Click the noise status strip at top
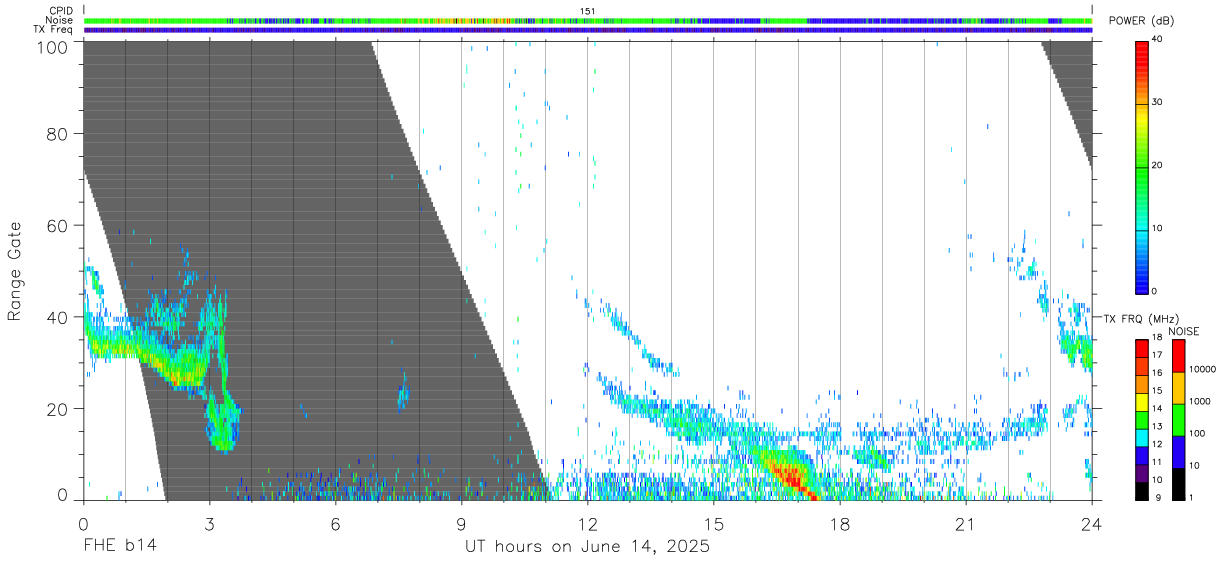This screenshot has height=567, width=1228. [x=587, y=20]
